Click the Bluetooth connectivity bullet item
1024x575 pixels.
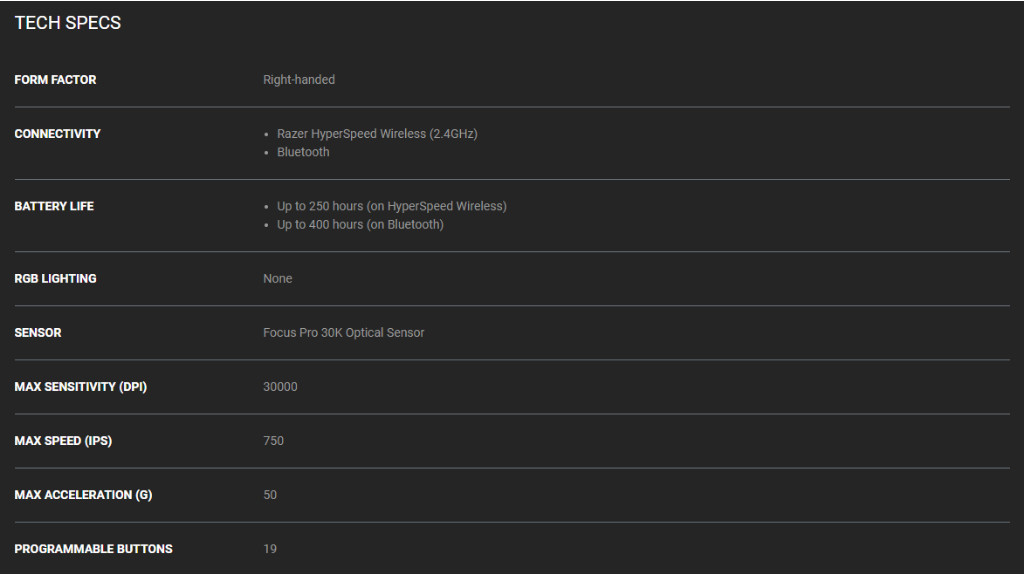point(303,152)
